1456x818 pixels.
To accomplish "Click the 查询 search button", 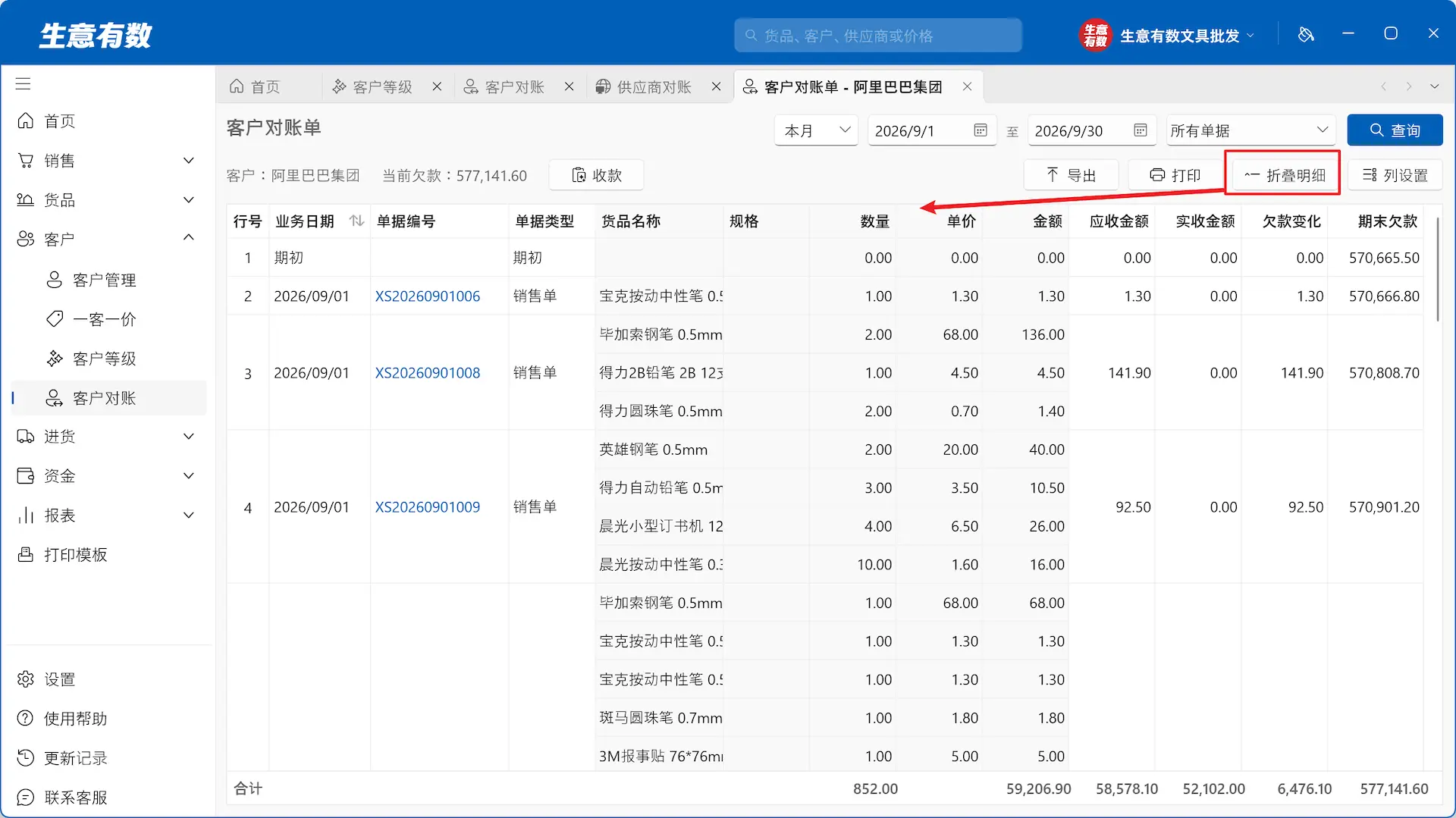I will (1395, 130).
